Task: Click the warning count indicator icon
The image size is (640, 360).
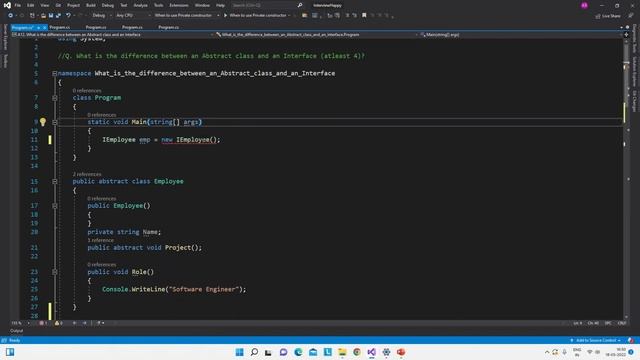Action: 58,323
